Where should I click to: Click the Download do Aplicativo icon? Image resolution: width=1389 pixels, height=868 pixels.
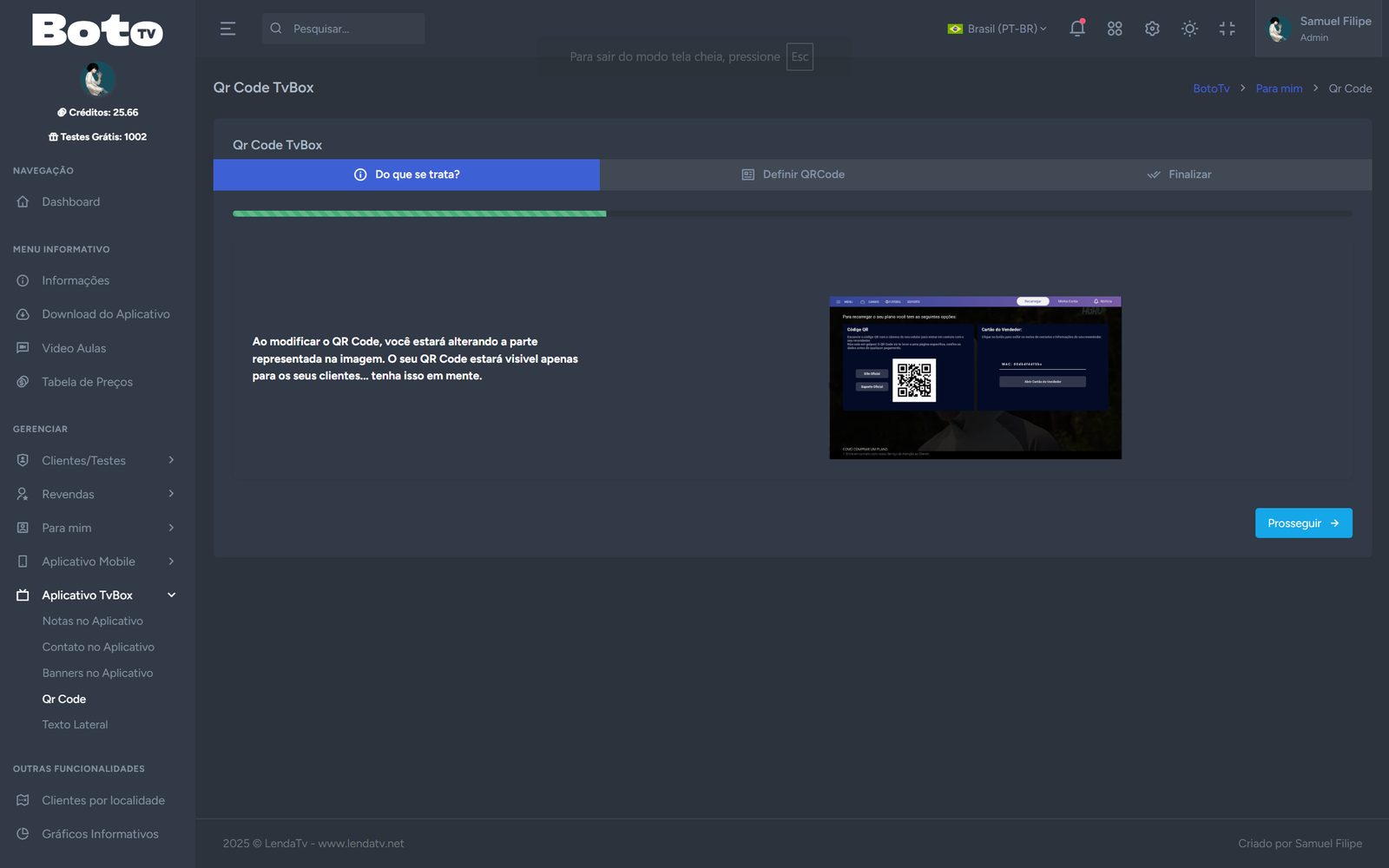coord(23,314)
